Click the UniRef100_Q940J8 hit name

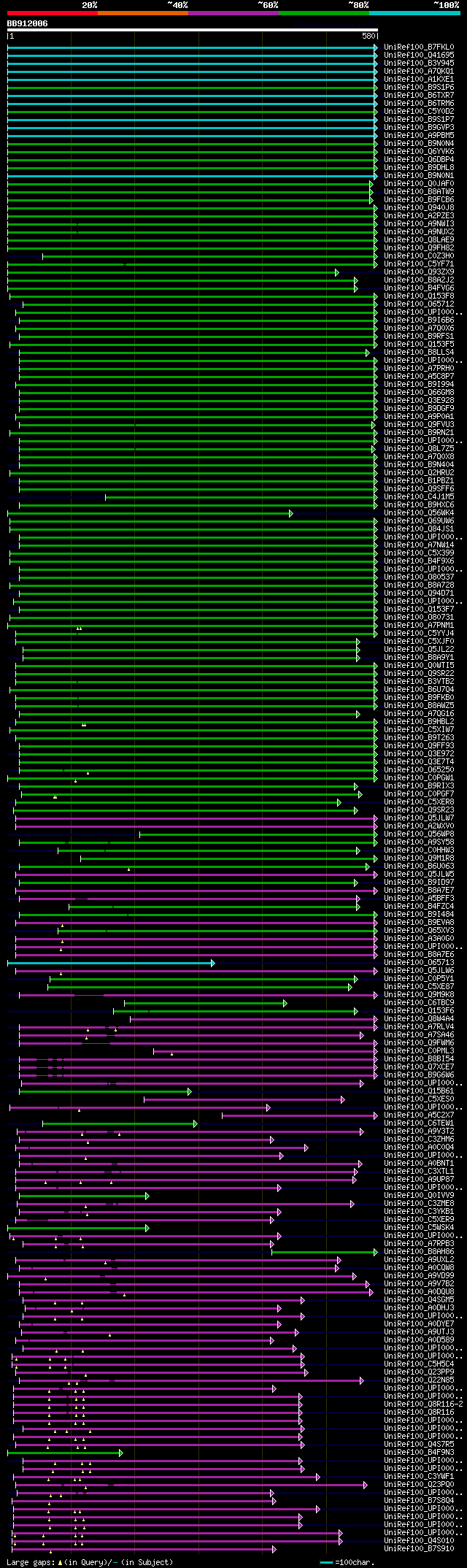click(x=419, y=208)
